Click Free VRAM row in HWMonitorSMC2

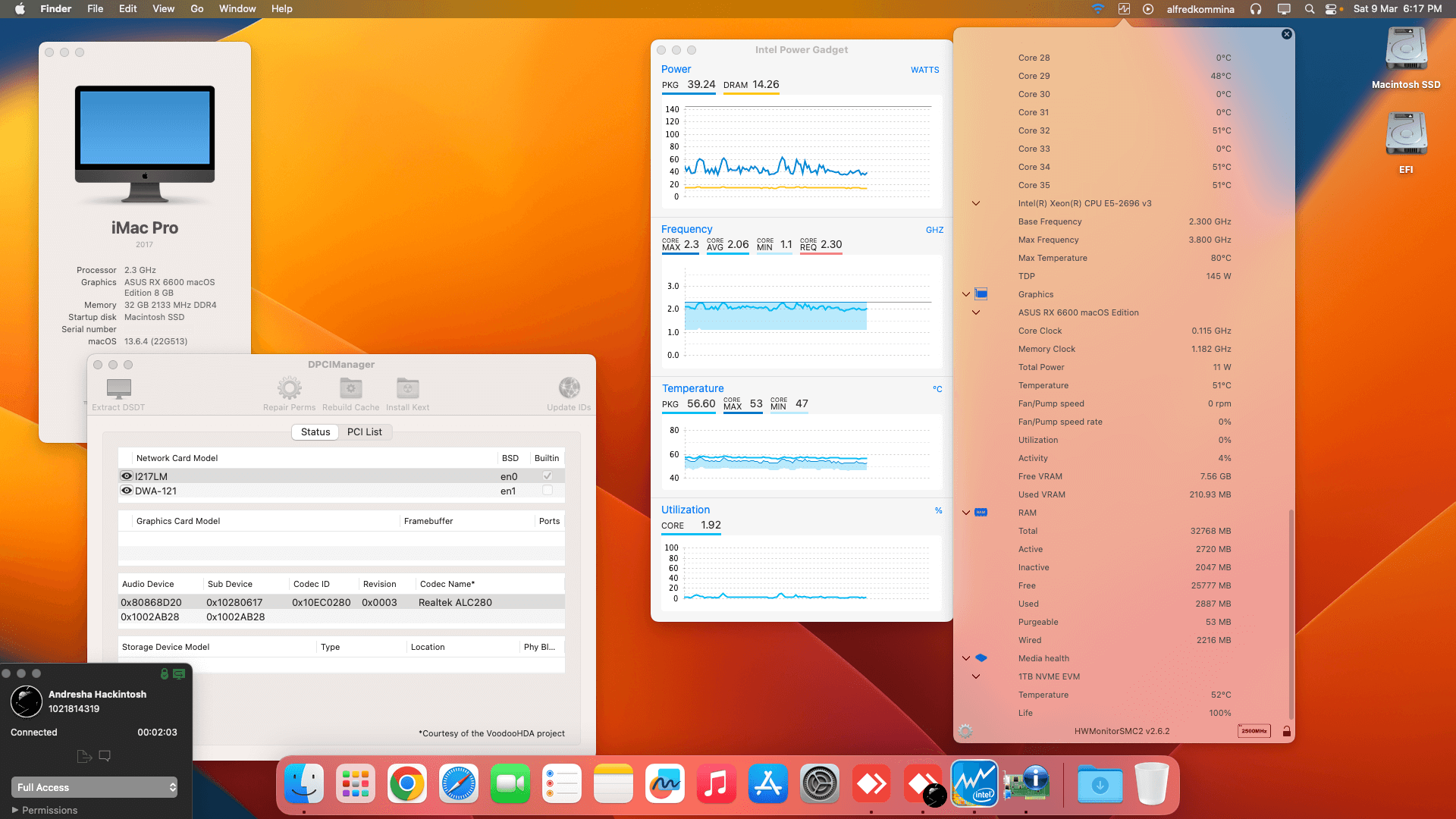[x=1125, y=476]
